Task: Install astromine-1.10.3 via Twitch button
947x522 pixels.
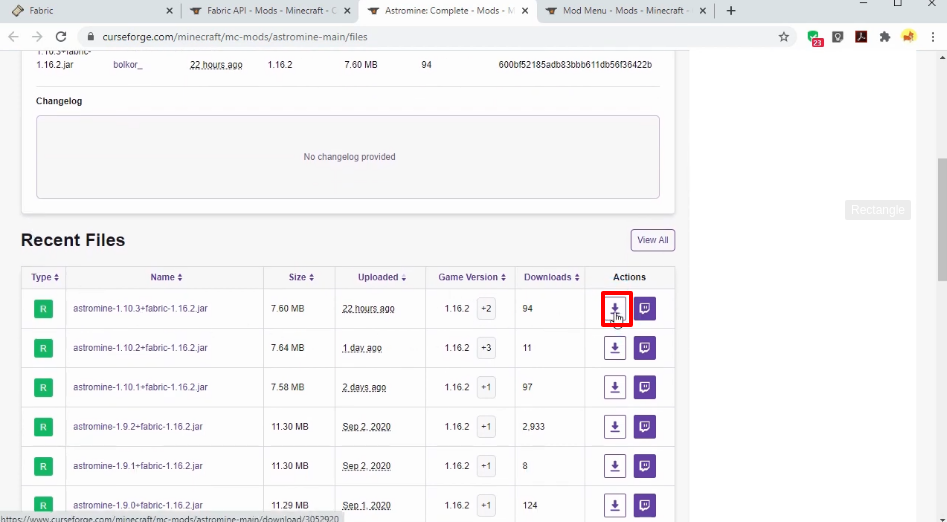Action: tap(644, 309)
